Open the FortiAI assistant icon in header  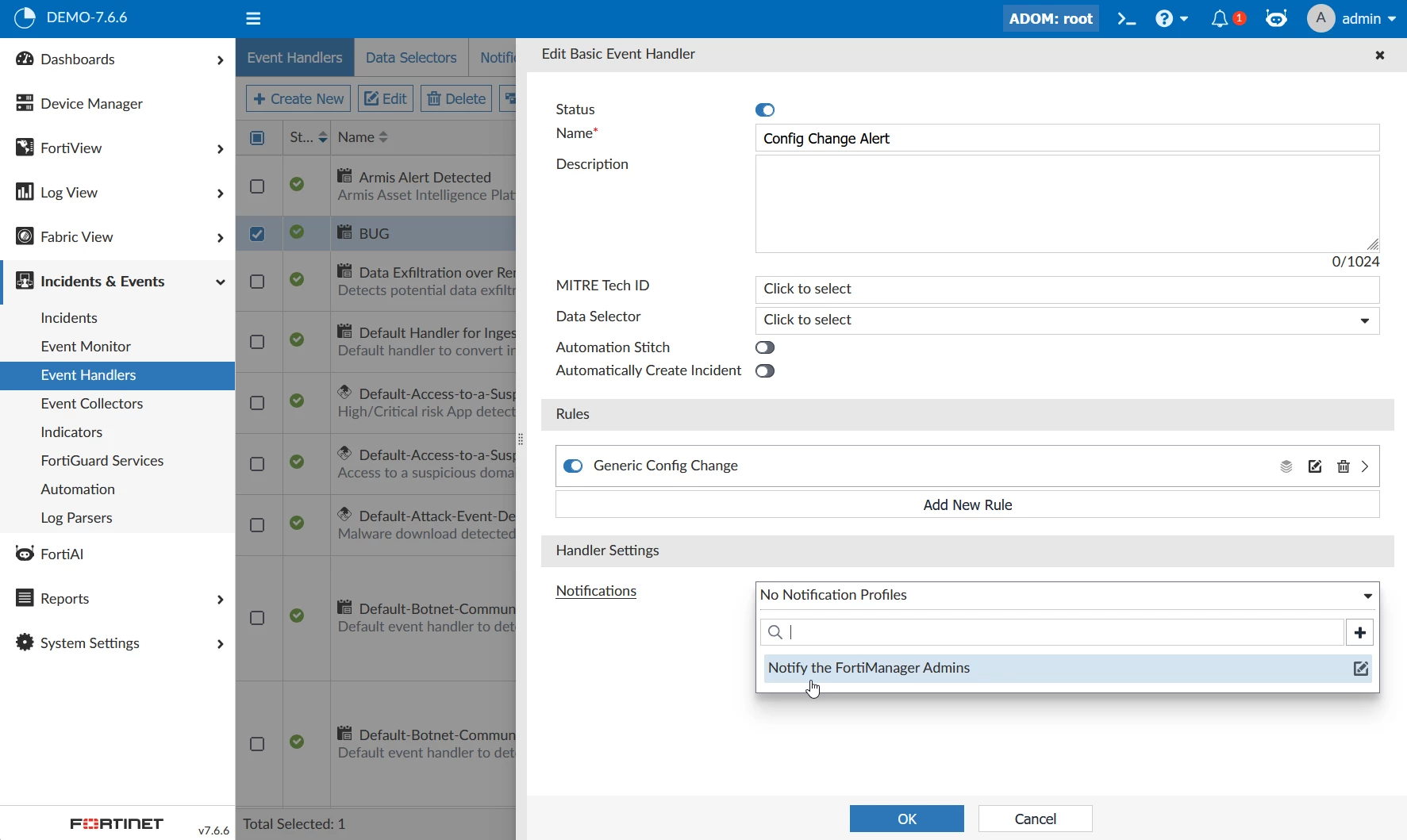(x=1276, y=19)
